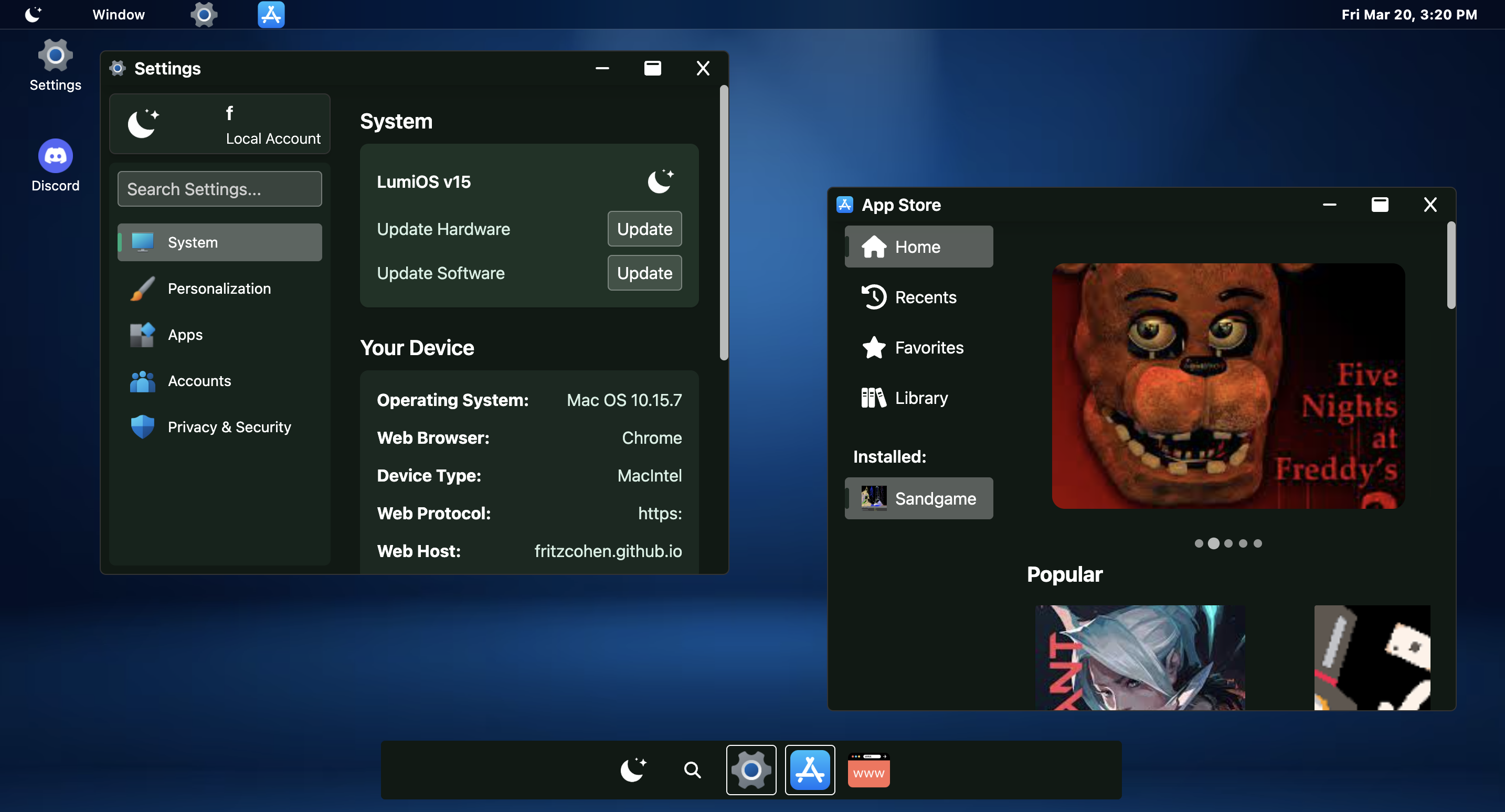Select the last carousel dot indicator
The height and width of the screenshot is (812, 1505).
pyautogui.click(x=1258, y=543)
